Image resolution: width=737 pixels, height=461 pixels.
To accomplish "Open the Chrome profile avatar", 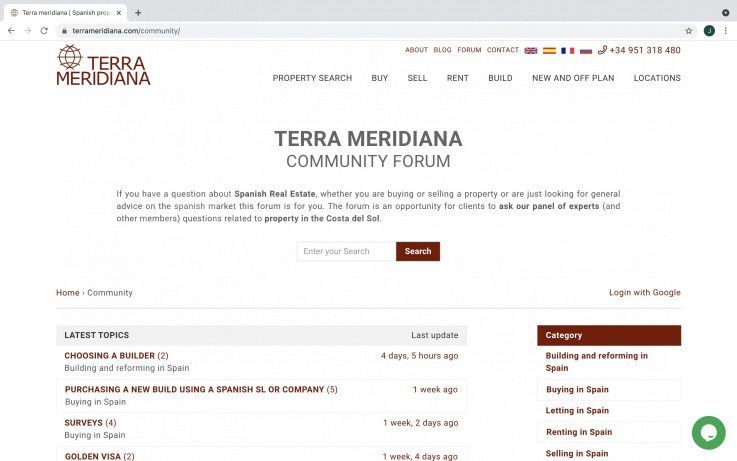I will [x=709, y=31].
